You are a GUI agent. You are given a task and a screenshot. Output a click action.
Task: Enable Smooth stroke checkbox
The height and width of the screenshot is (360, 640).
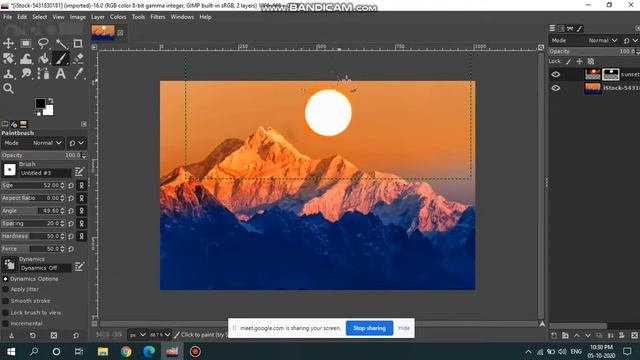[x=5, y=301]
